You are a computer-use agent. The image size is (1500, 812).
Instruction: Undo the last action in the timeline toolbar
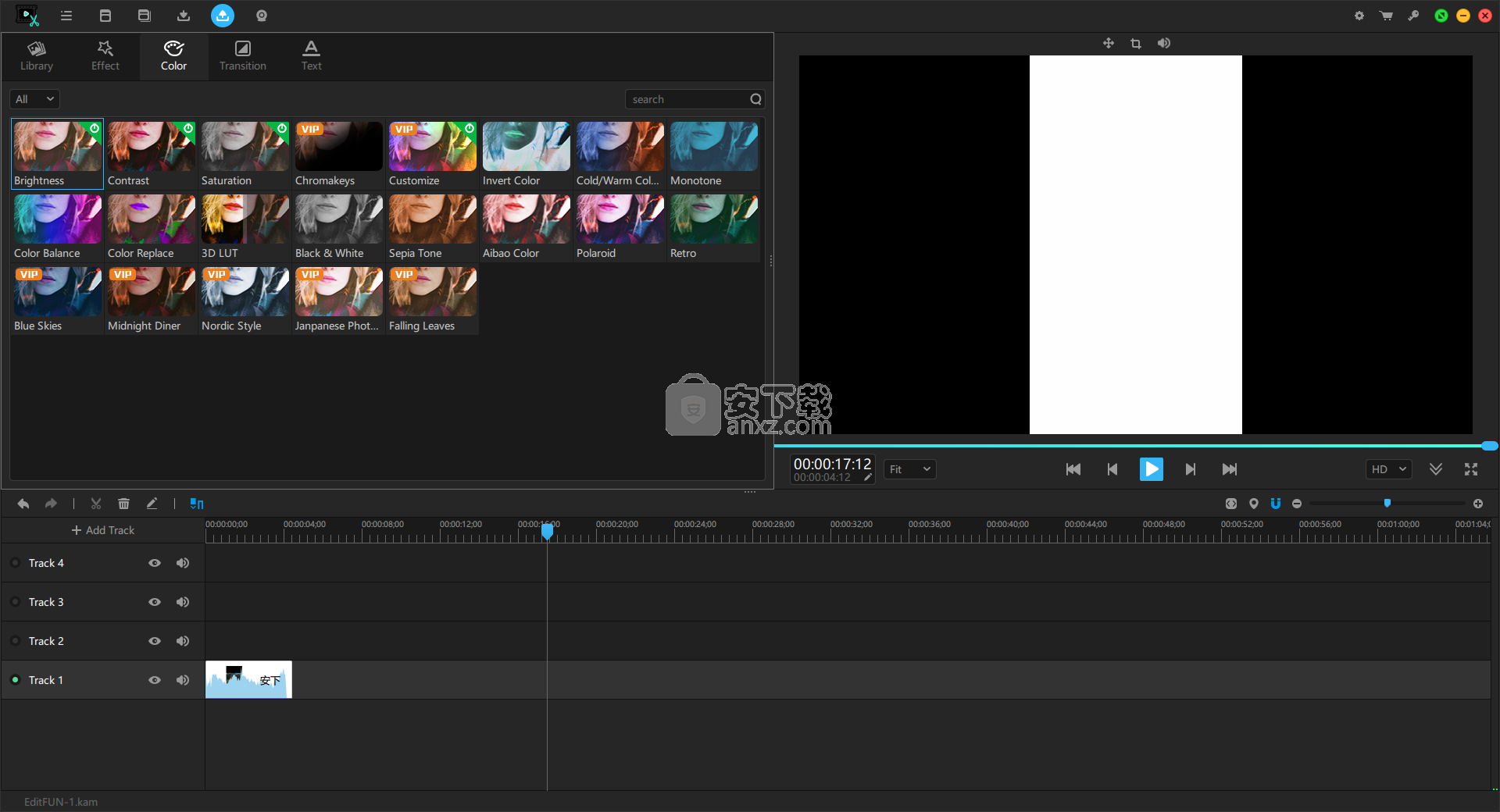[23, 504]
